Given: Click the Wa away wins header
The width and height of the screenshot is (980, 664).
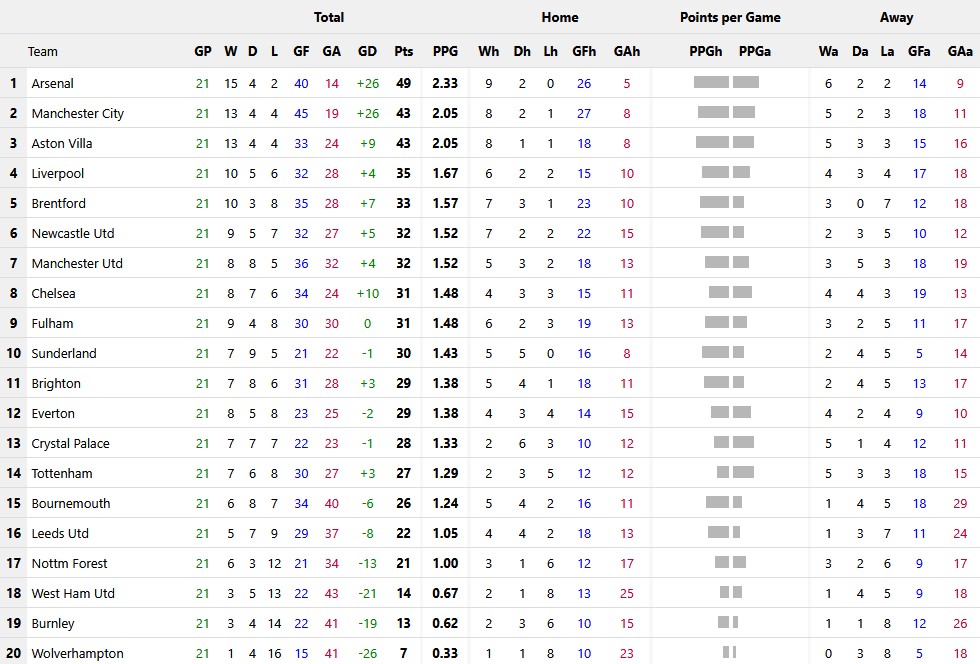Looking at the screenshot, I should point(828,51).
